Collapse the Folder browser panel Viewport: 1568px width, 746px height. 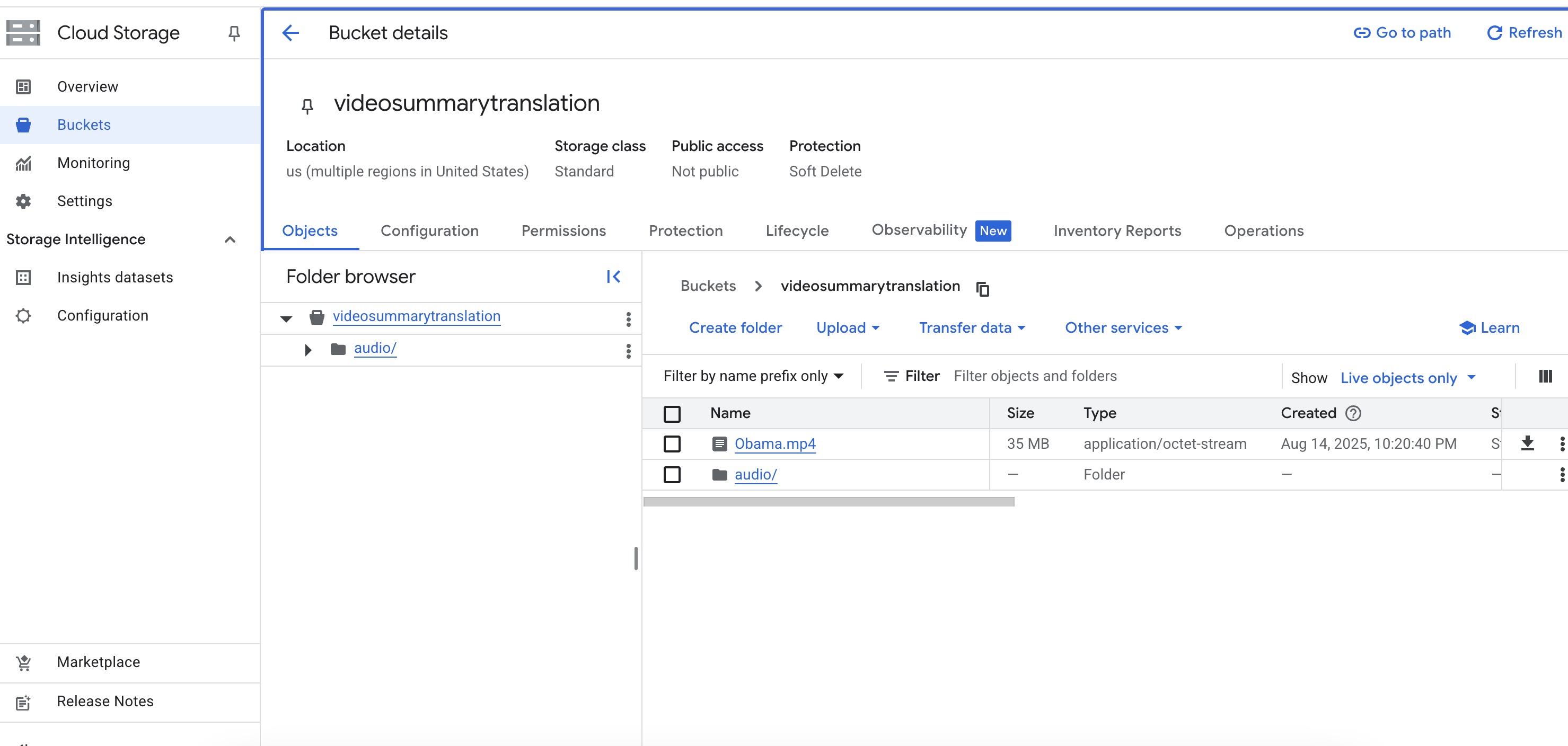tap(613, 277)
